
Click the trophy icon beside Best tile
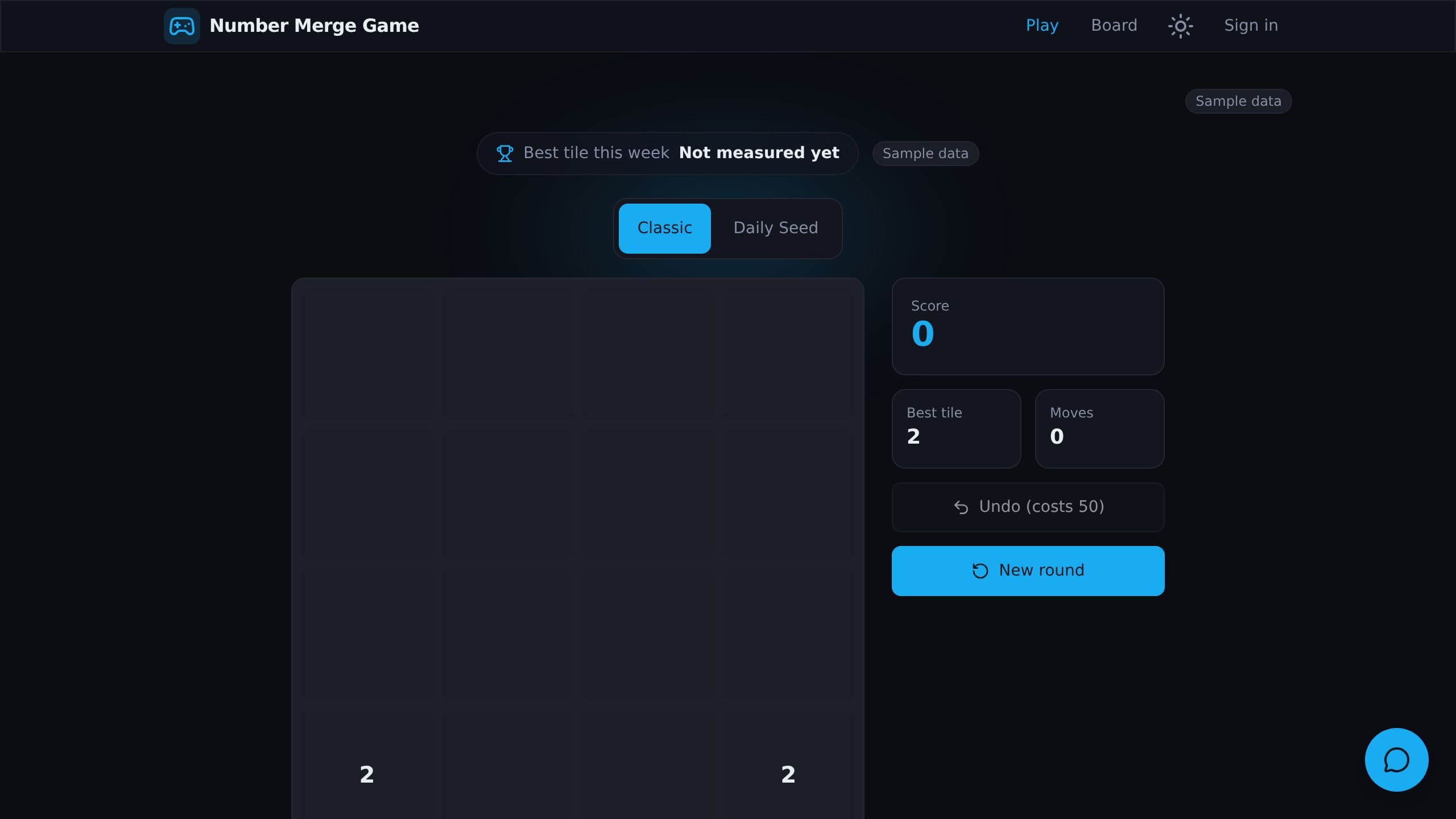504,153
